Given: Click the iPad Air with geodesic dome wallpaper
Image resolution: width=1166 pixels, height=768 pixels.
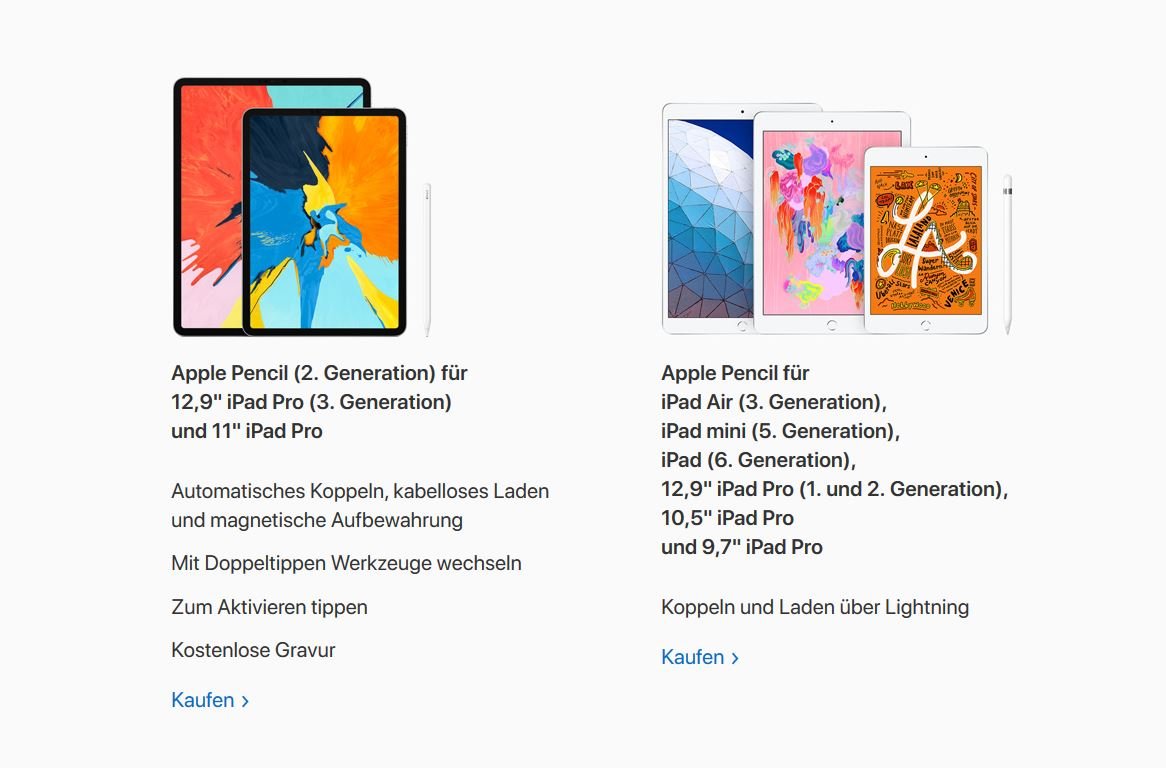Looking at the screenshot, I should click(707, 219).
